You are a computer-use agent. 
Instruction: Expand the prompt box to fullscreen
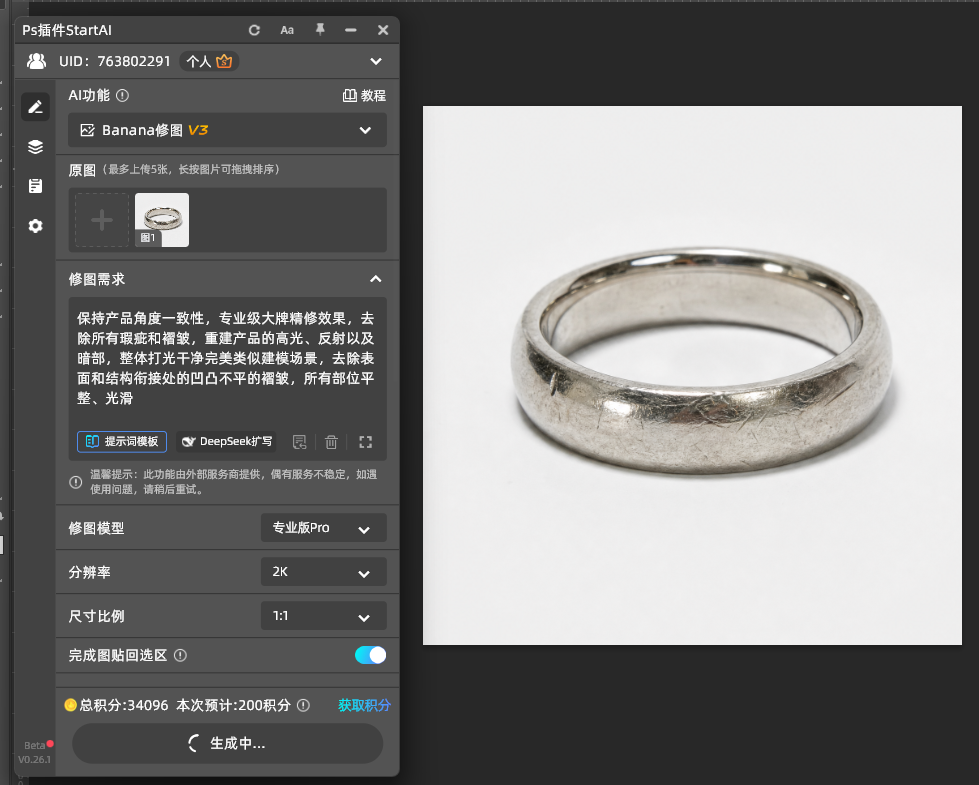tap(366, 442)
